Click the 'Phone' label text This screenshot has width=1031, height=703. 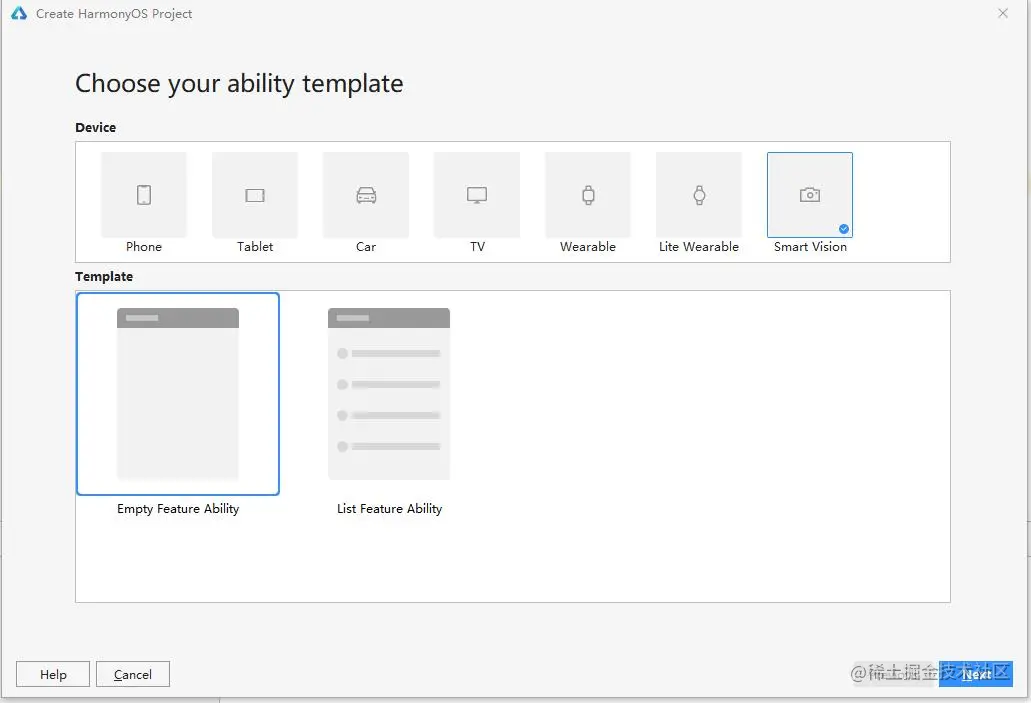[x=144, y=247]
